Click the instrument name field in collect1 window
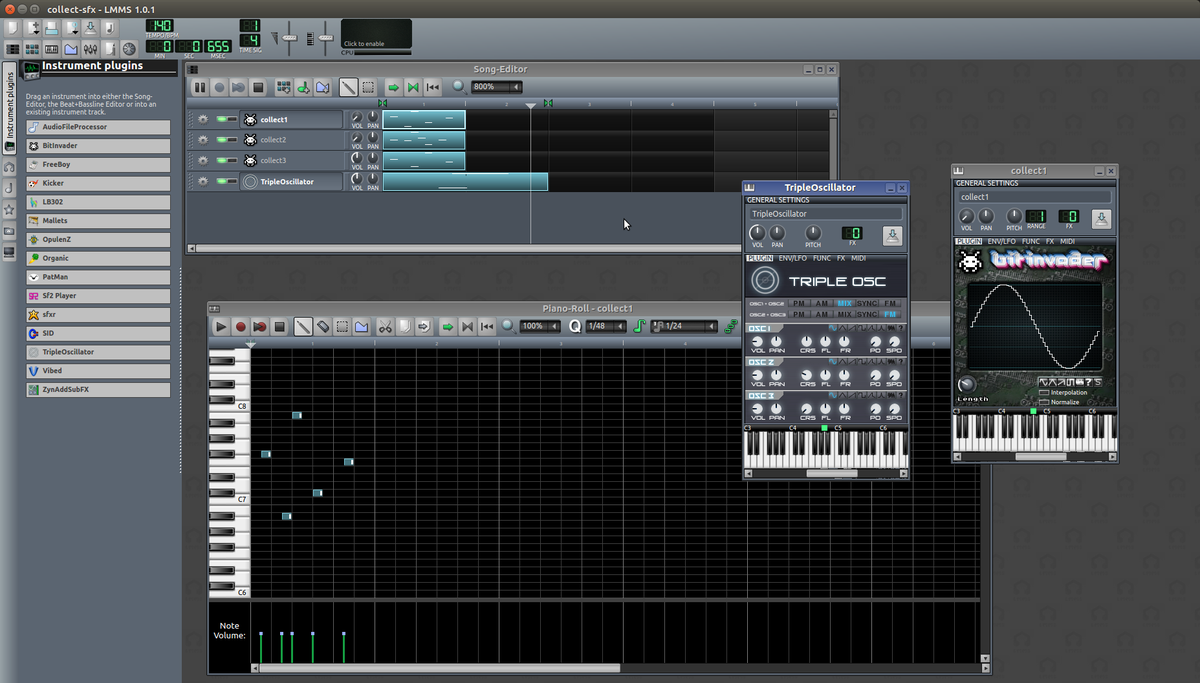 click(1033, 197)
